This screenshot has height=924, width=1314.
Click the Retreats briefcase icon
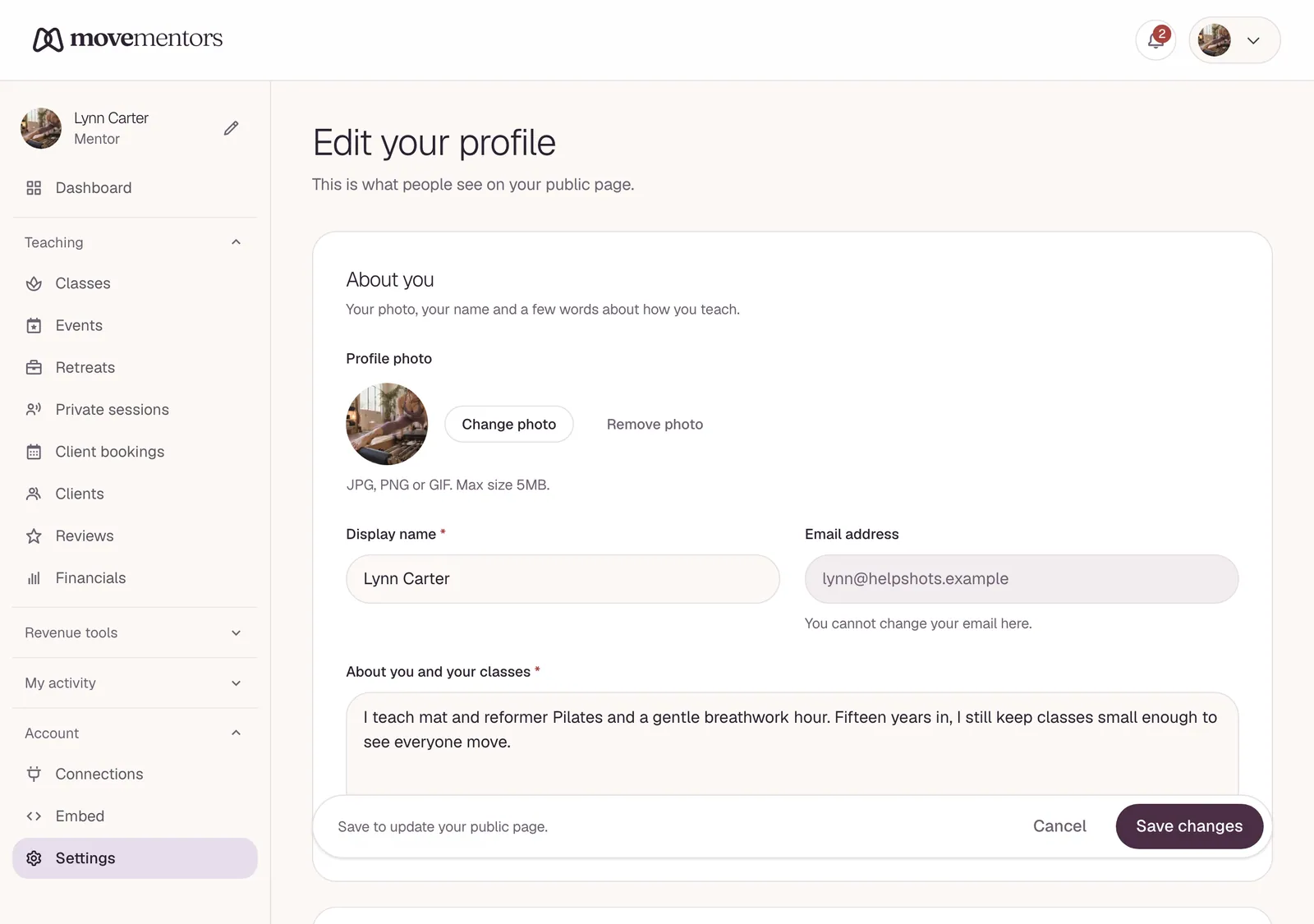(x=34, y=367)
